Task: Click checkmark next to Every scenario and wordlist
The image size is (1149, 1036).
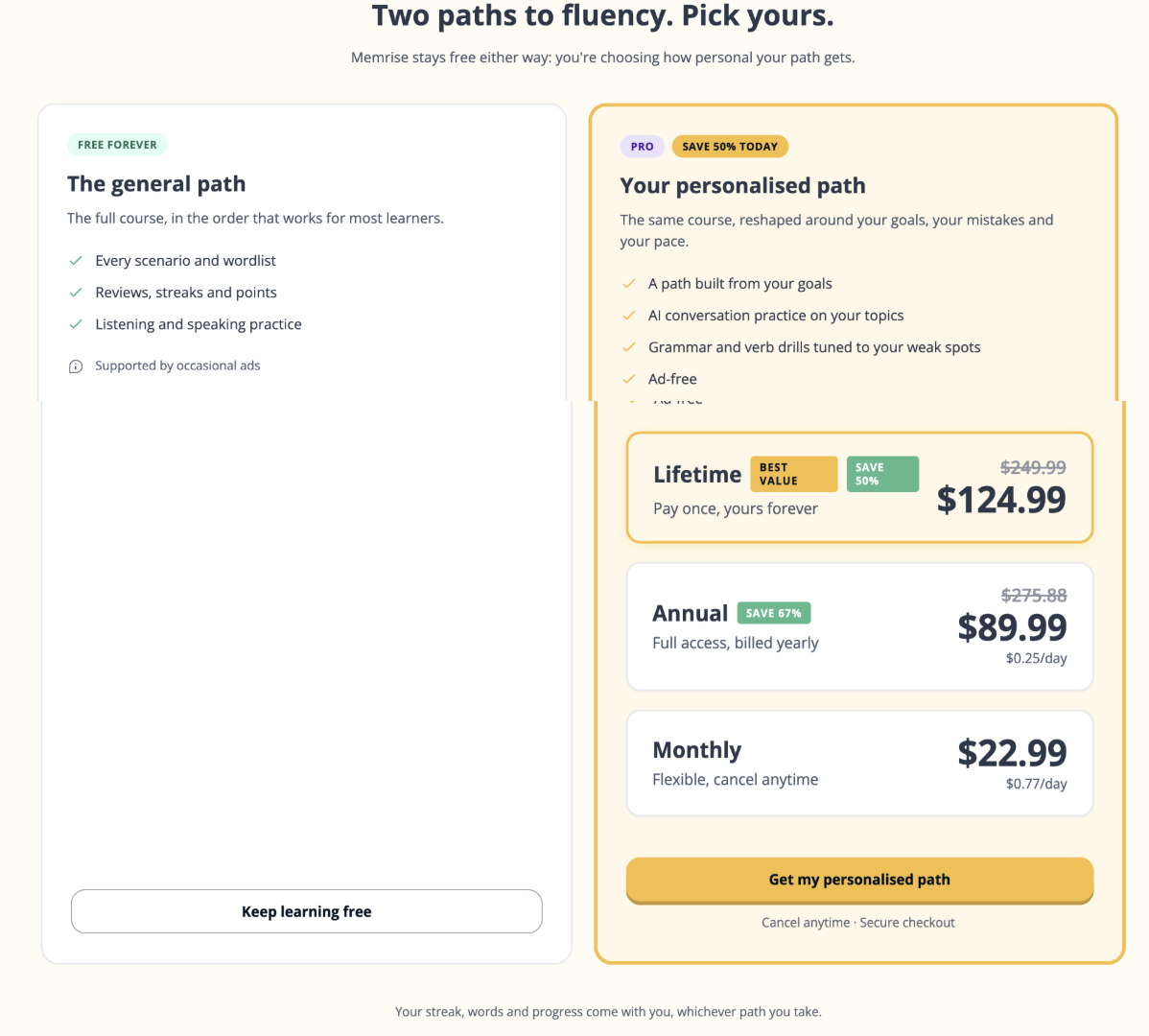Action: [x=76, y=261]
